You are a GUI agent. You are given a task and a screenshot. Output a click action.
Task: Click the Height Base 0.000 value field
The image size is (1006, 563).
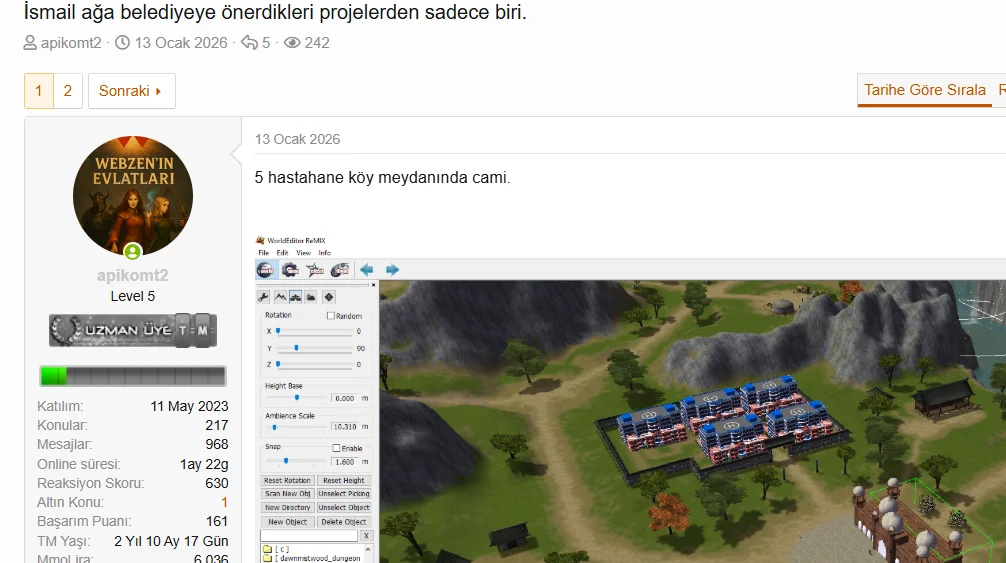pos(345,398)
